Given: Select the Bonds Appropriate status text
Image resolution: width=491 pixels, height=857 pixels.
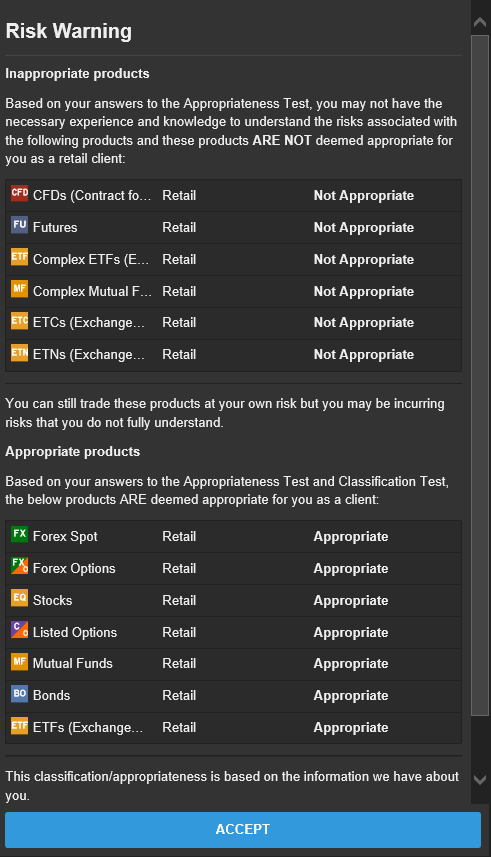Looking at the screenshot, I should [351, 696].
